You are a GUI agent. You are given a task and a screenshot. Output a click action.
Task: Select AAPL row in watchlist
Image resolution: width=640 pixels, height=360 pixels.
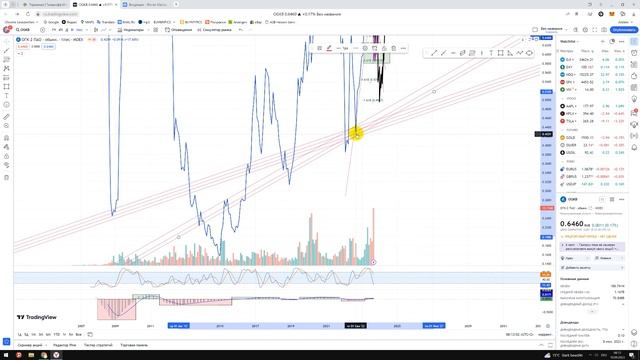pyautogui.click(x=592, y=106)
